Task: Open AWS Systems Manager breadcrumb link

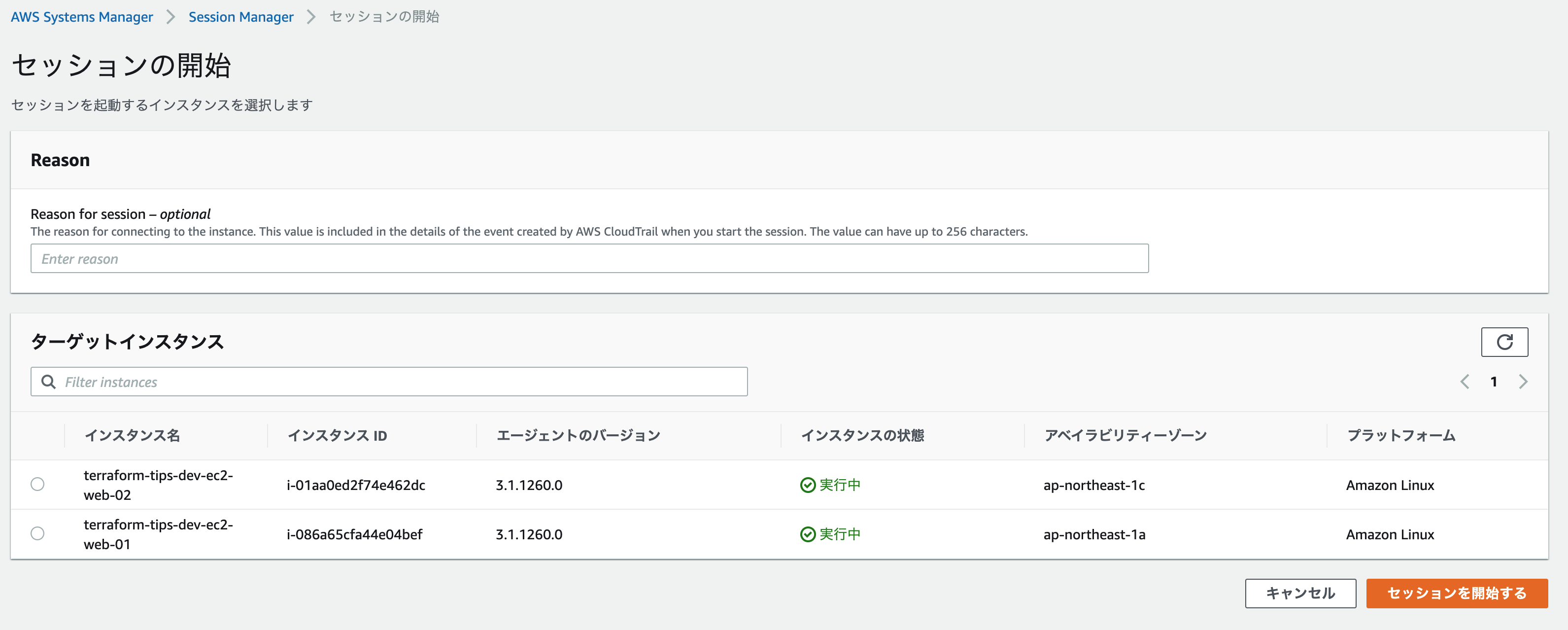Action: (82, 17)
